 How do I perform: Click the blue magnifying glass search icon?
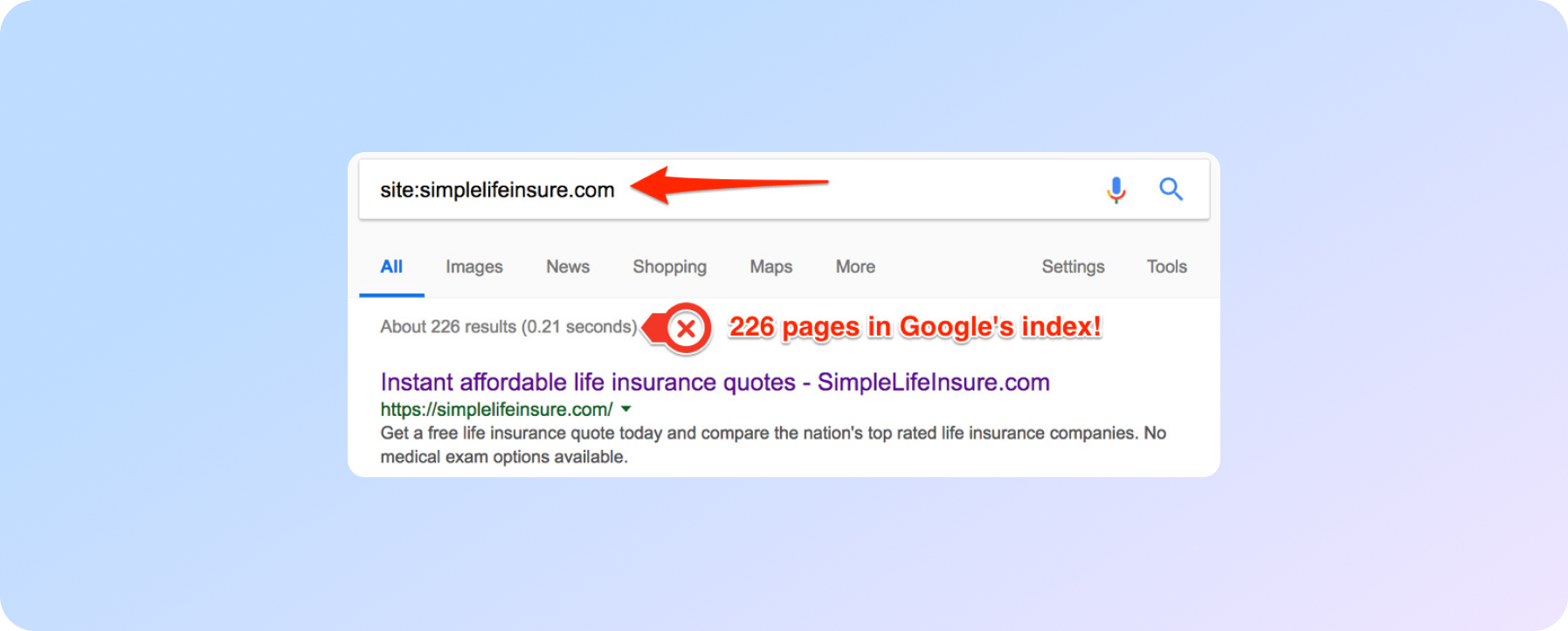(1171, 189)
